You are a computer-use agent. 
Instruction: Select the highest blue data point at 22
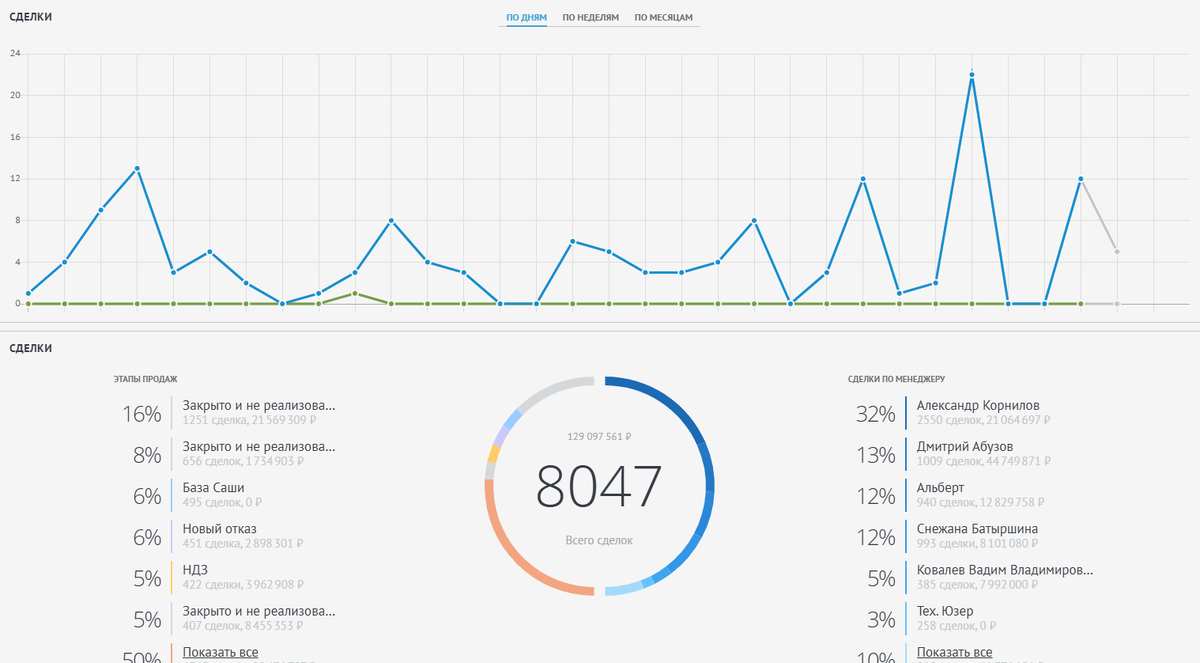[x=972, y=75]
